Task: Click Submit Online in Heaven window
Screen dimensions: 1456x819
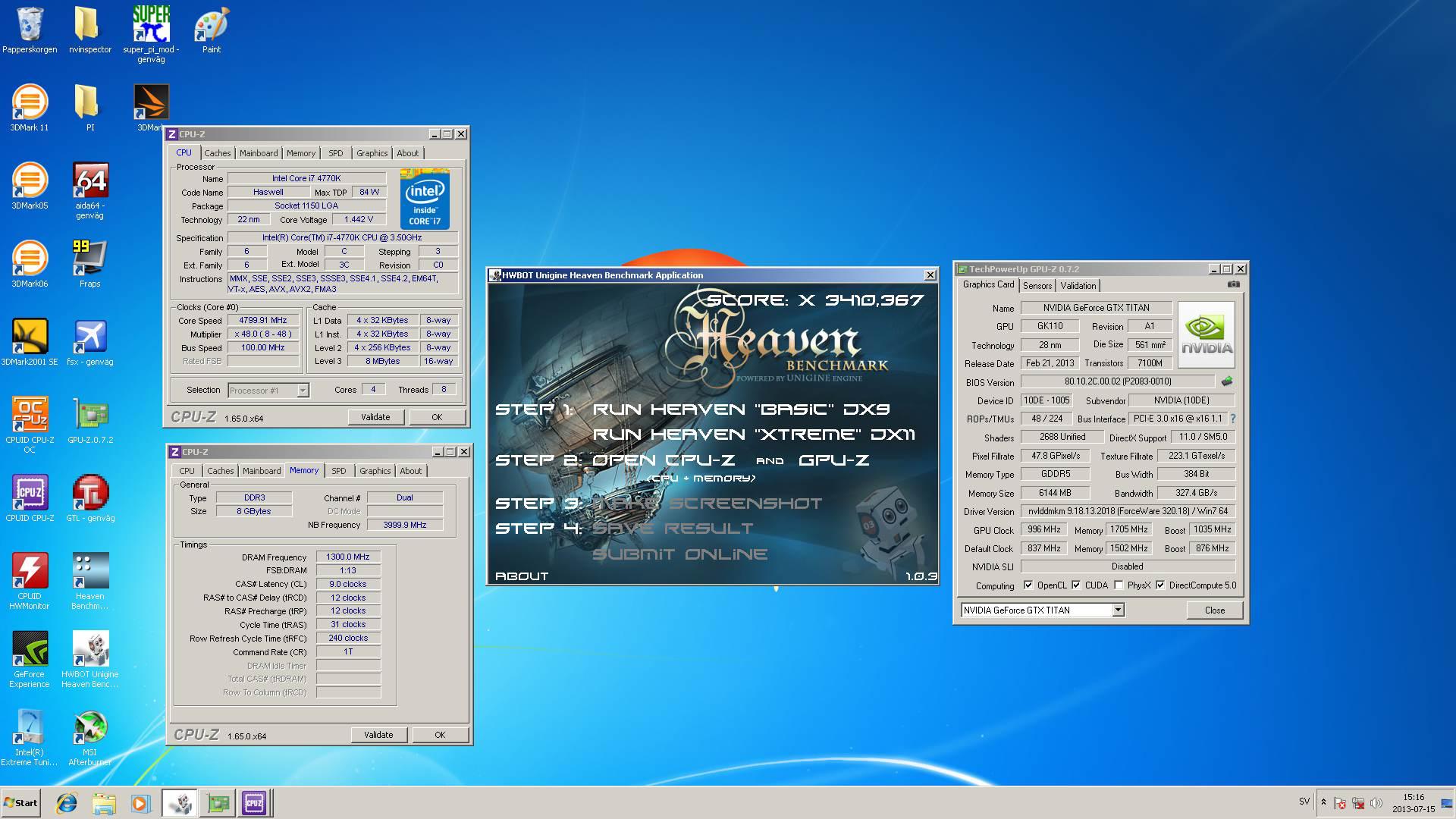Action: click(680, 554)
